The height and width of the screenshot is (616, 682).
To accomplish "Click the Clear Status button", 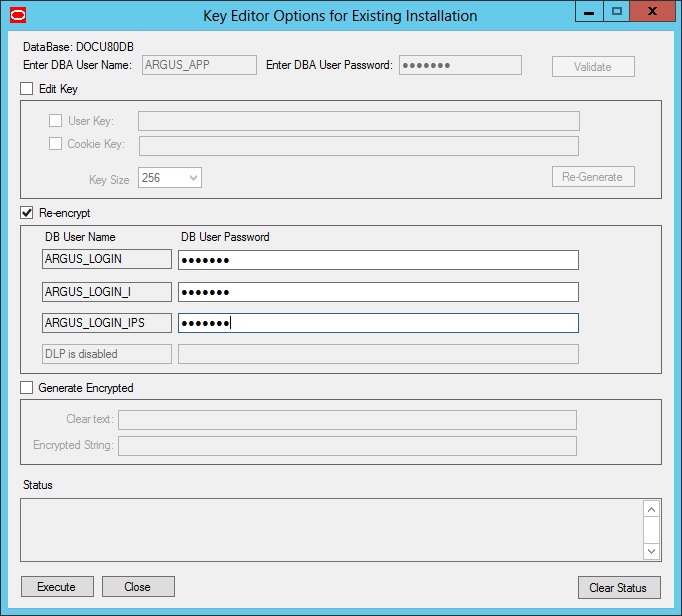I will [619, 588].
